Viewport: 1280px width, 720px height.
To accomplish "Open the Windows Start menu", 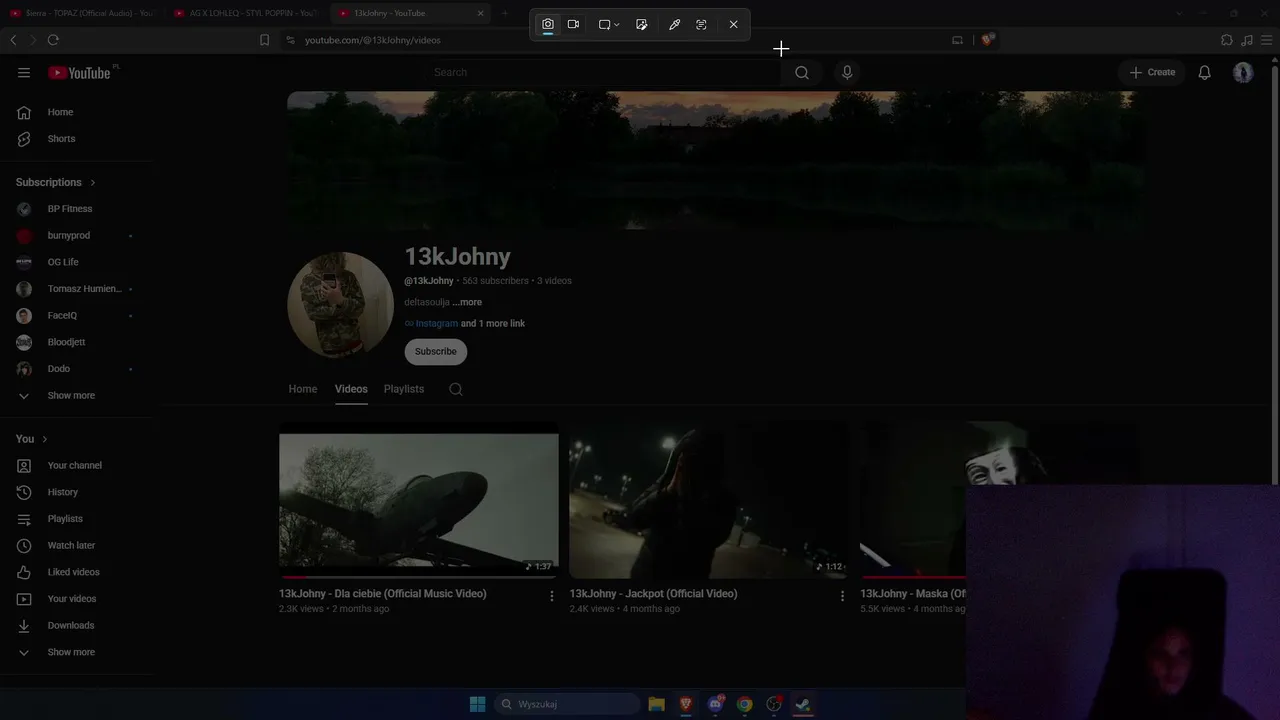I will pyautogui.click(x=478, y=704).
